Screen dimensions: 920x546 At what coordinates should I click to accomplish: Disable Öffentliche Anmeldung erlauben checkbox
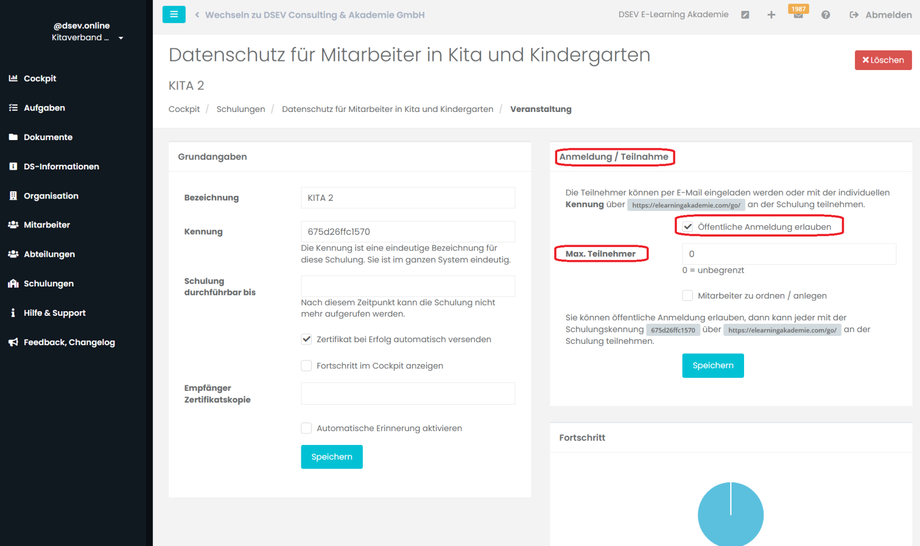pos(688,227)
